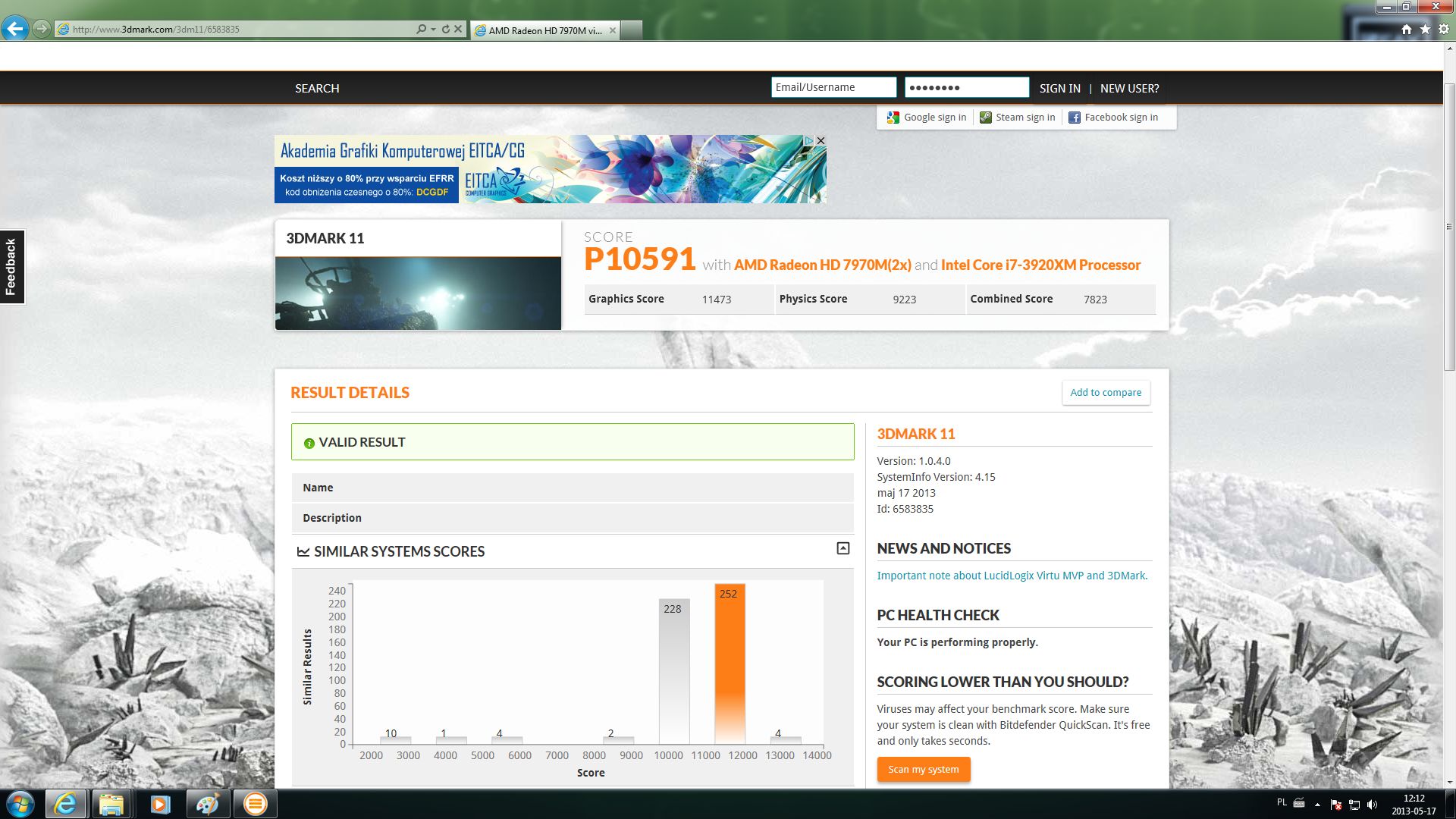The width and height of the screenshot is (1456, 819).
Task: Open the Windows Start menu
Action: click(x=20, y=804)
